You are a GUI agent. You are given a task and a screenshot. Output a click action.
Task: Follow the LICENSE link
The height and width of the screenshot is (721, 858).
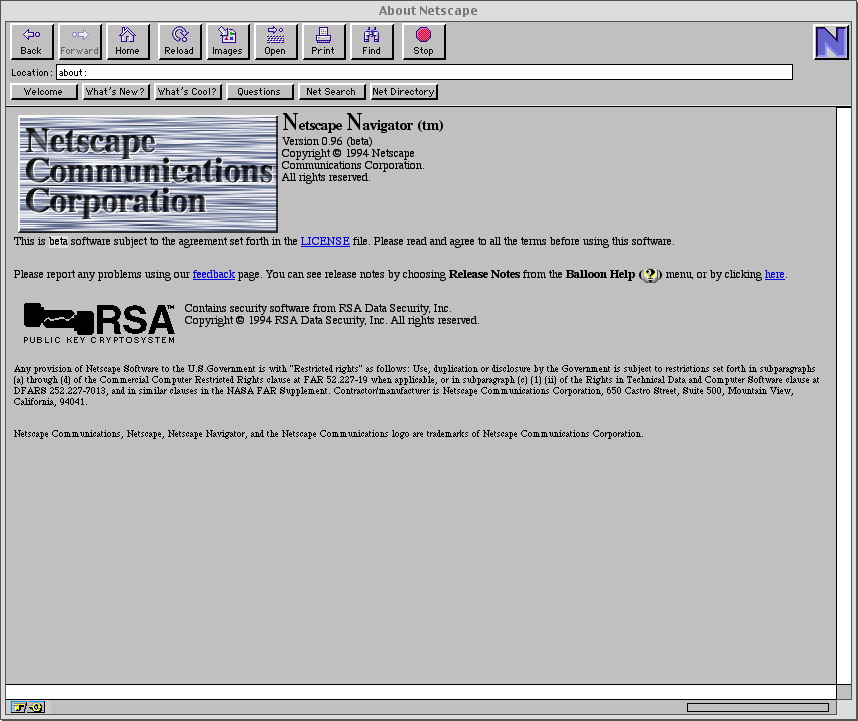pos(325,241)
